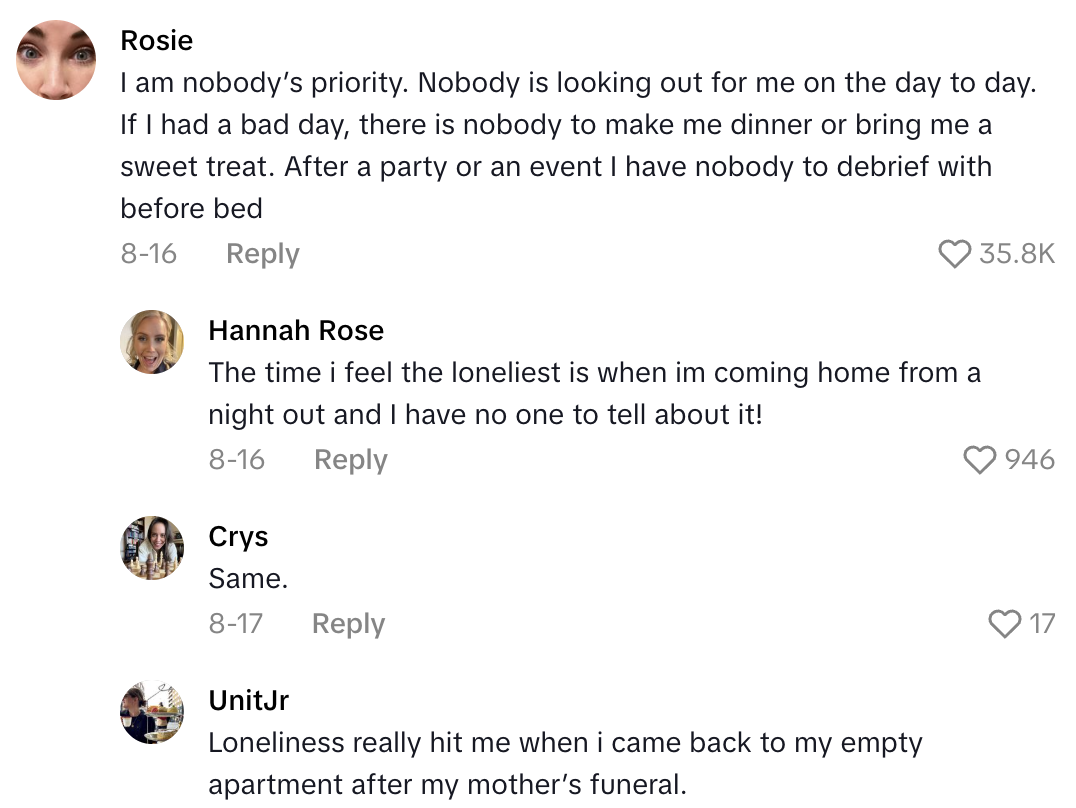Tap the 8-17 timestamp under Crys's comment
This screenshot has height=808, width=1076.
(236, 623)
